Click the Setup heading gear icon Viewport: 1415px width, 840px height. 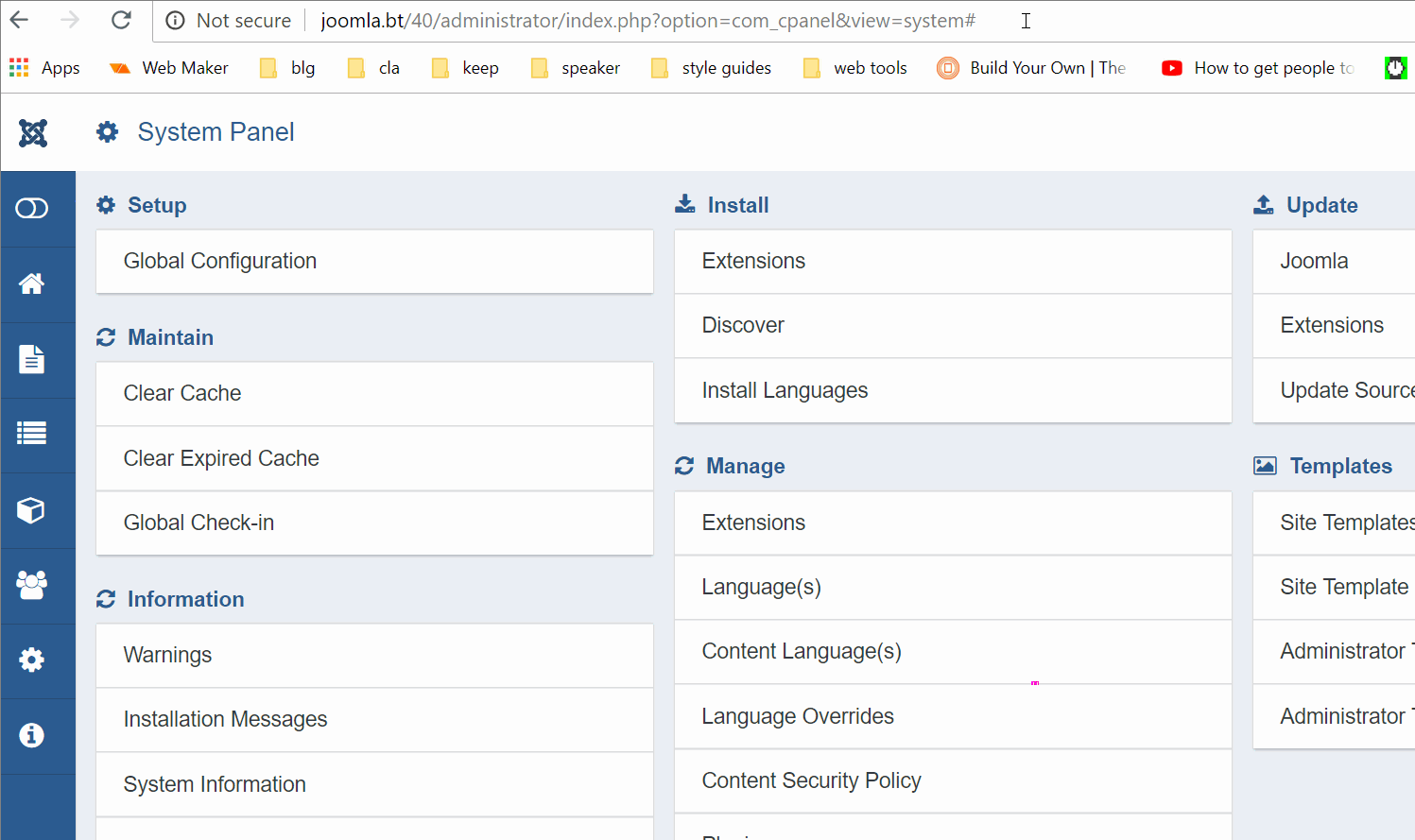[x=106, y=205]
